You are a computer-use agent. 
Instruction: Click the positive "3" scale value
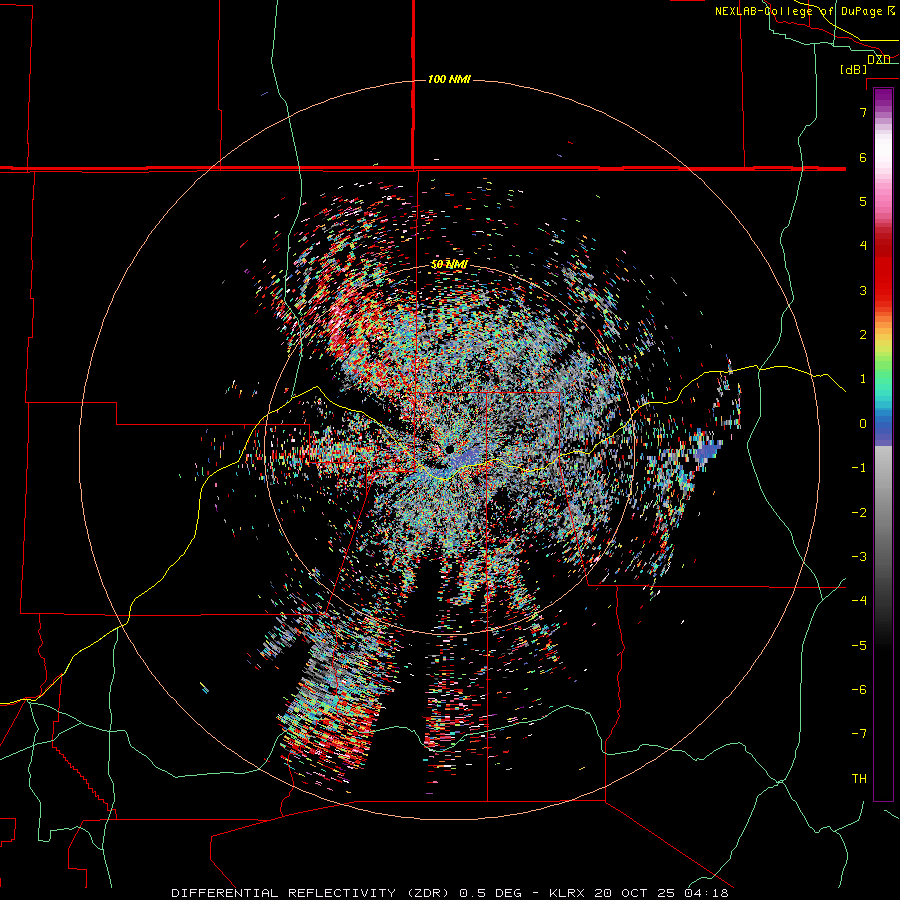863,290
